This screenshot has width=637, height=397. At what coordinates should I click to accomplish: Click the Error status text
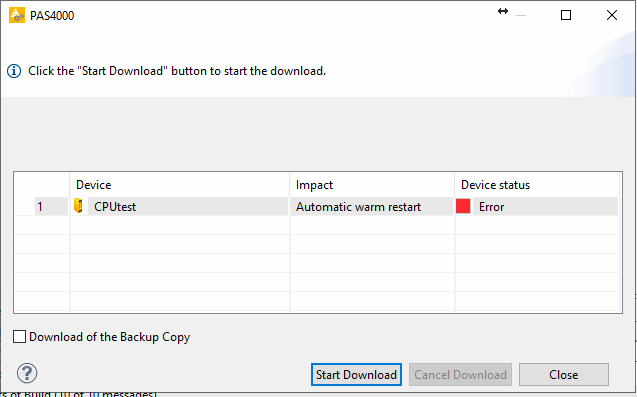point(491,207)
